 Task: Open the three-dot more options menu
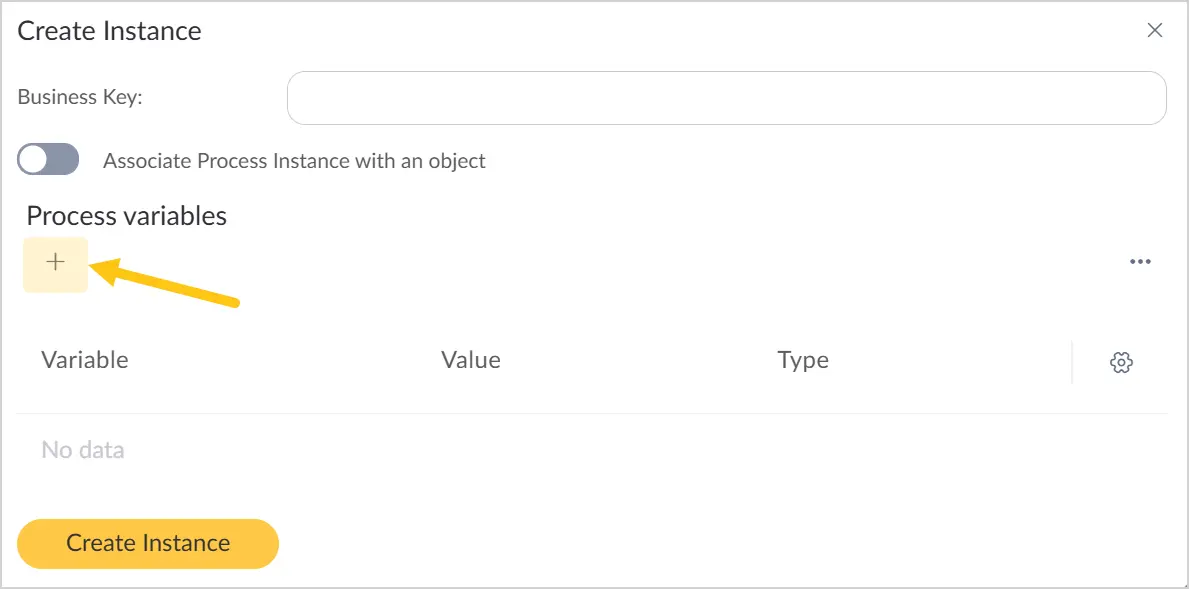[1140, 262]
